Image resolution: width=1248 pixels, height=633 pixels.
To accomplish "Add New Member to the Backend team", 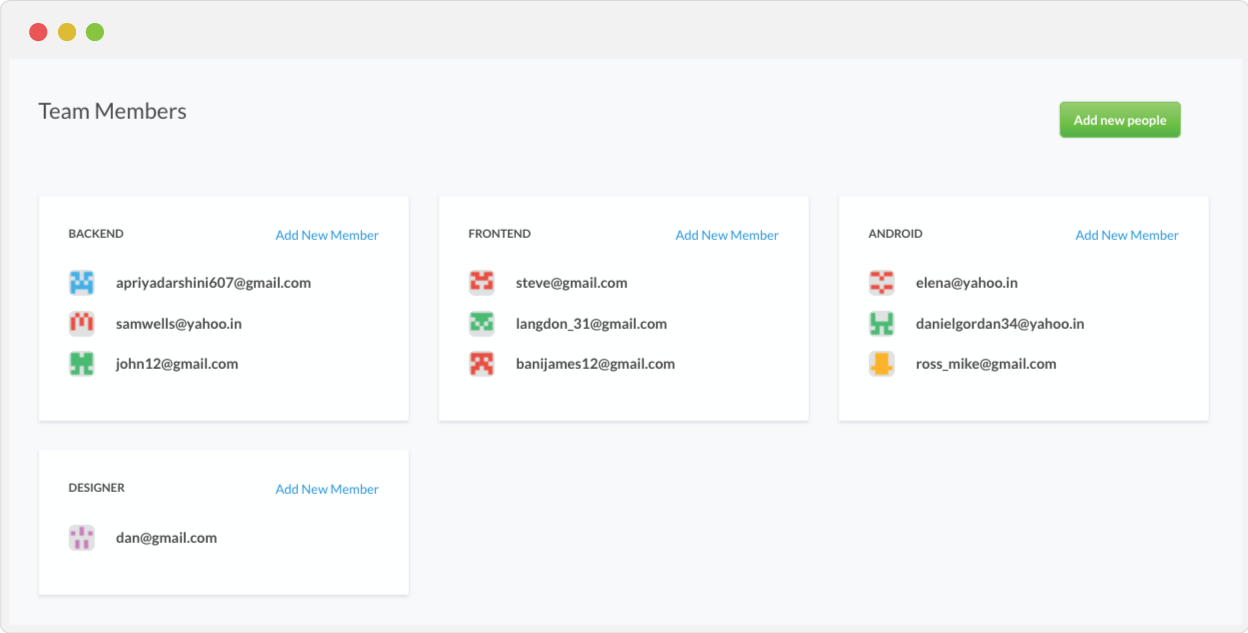I will [327, 235].
